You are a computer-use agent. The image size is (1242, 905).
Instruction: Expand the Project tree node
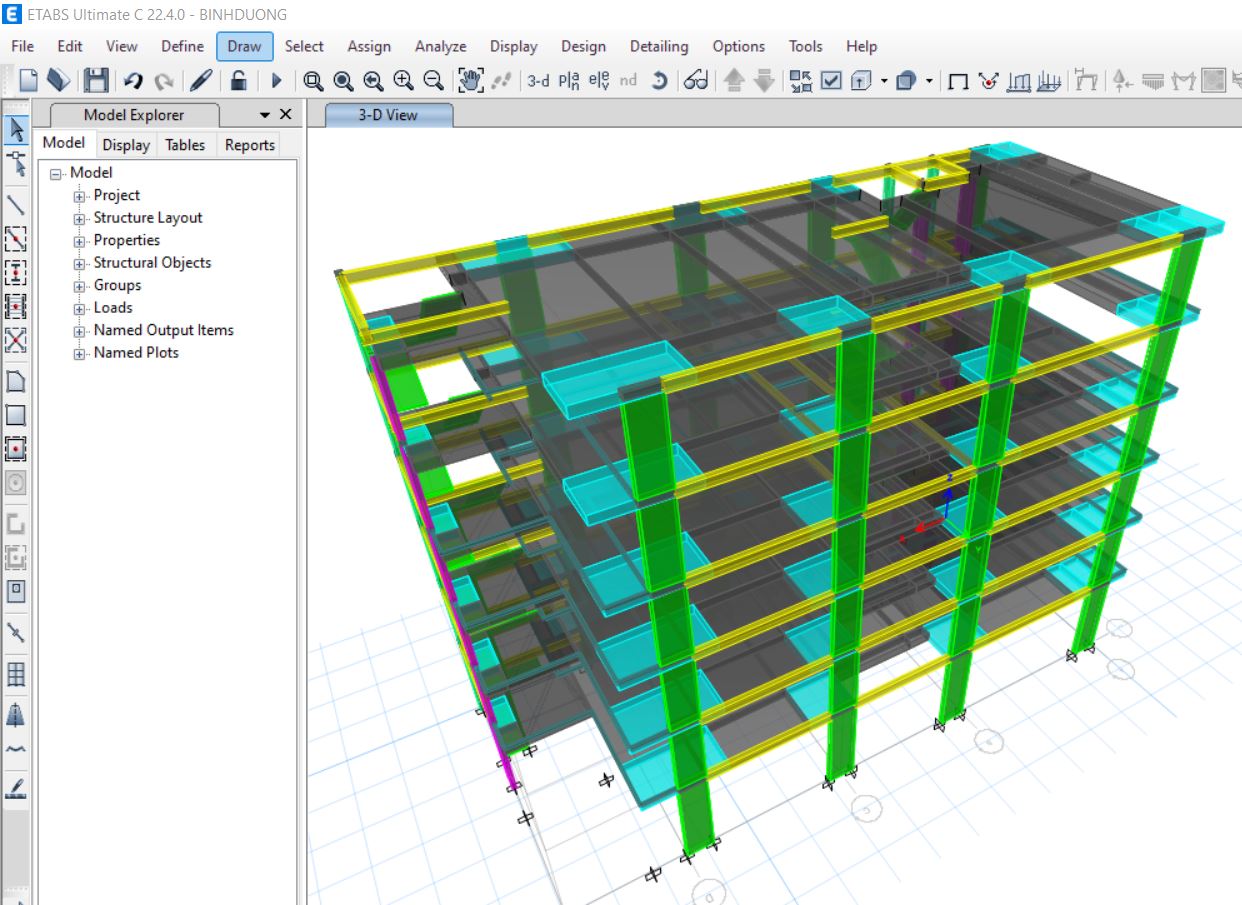click(x=80, y=196)
